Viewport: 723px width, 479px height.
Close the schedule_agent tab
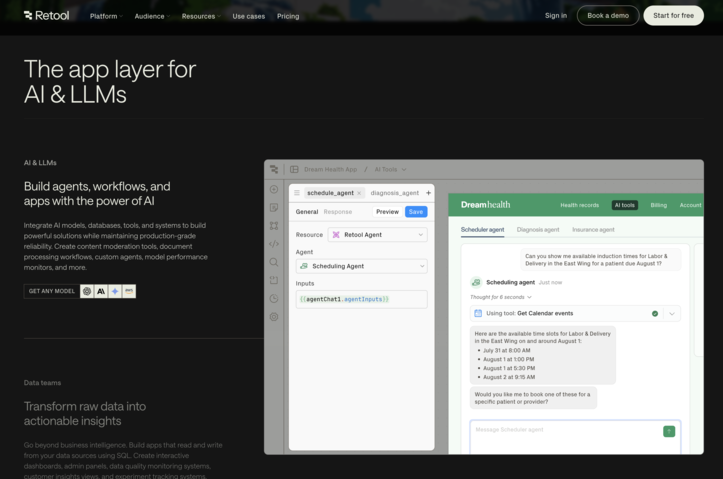pos(359,193)
